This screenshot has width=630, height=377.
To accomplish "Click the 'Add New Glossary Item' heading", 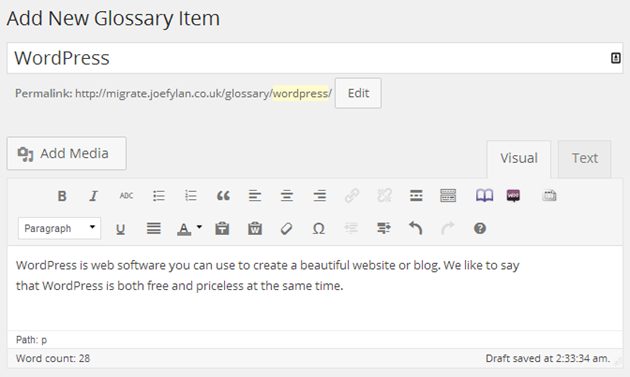I will (x=113, y=18).
